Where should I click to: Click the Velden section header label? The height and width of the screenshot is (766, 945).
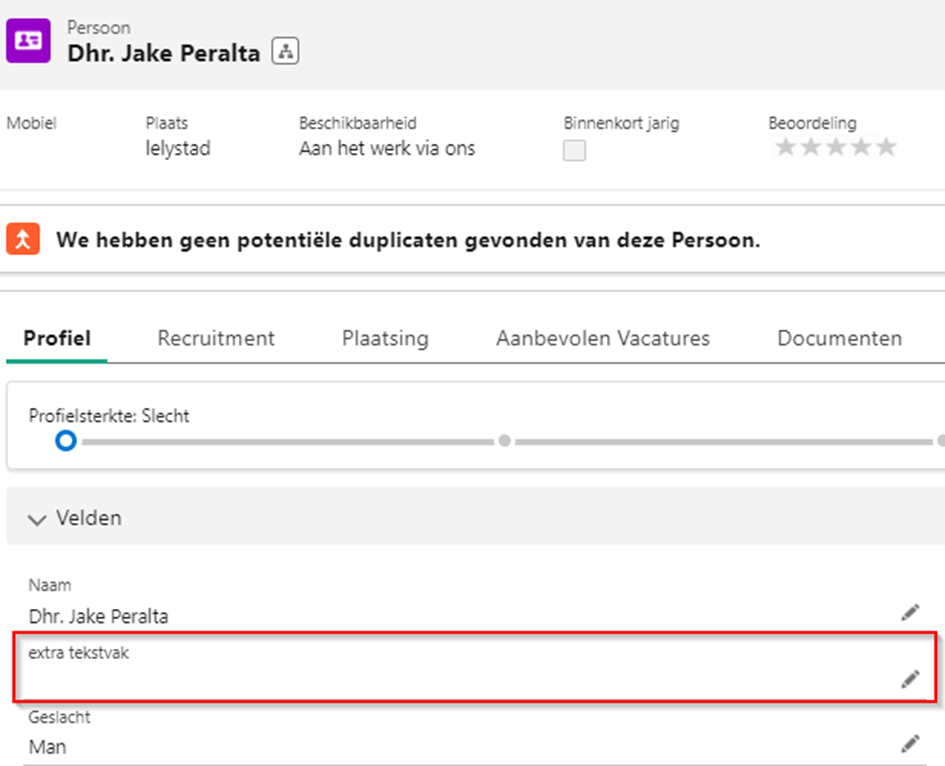pos(89,518)
